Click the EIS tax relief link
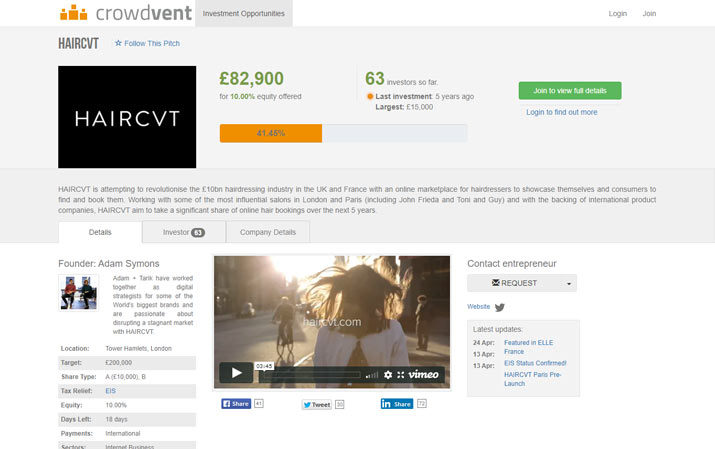 click(110, 391)
